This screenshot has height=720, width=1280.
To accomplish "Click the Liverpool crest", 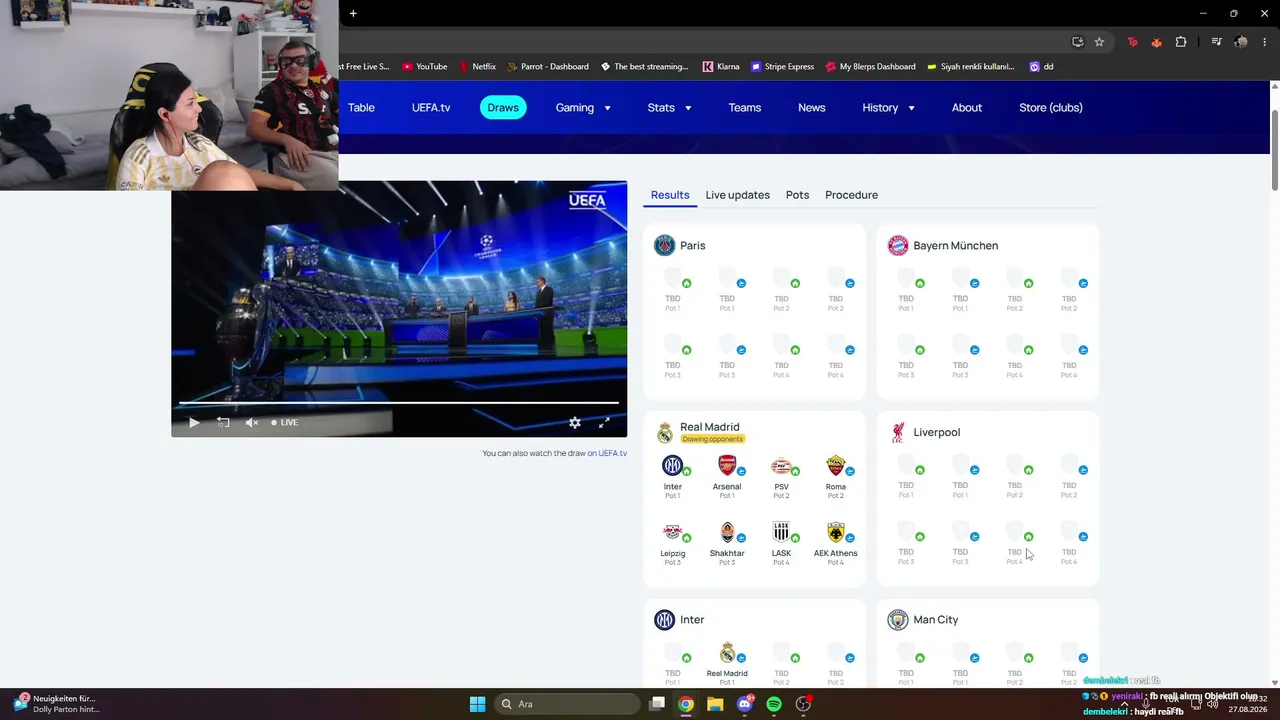I will click(898, 432).
